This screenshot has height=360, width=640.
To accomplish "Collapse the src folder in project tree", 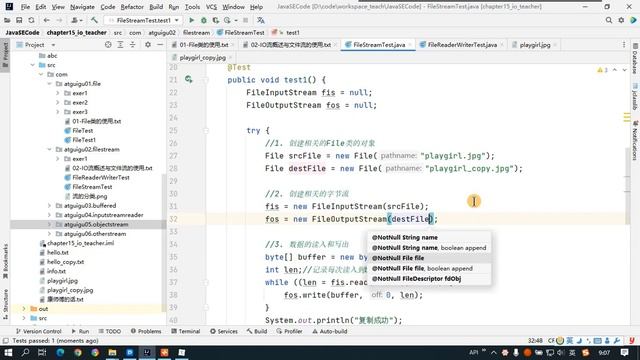I will pyautogui.click(x=33, y=65).
